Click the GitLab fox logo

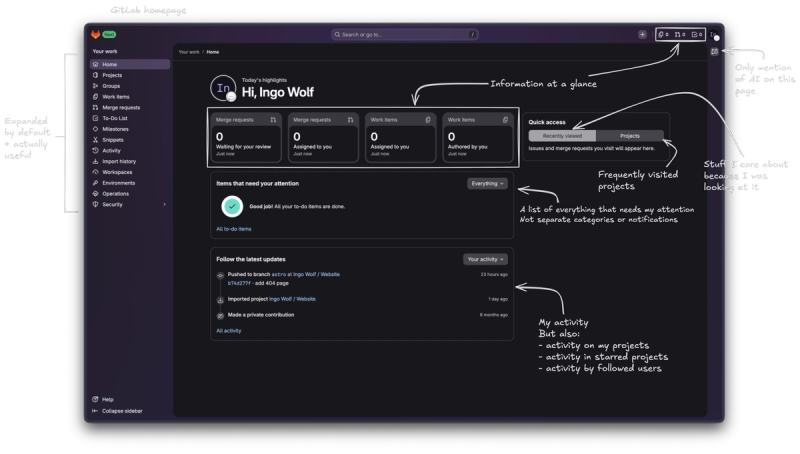(x=95, y=34)
